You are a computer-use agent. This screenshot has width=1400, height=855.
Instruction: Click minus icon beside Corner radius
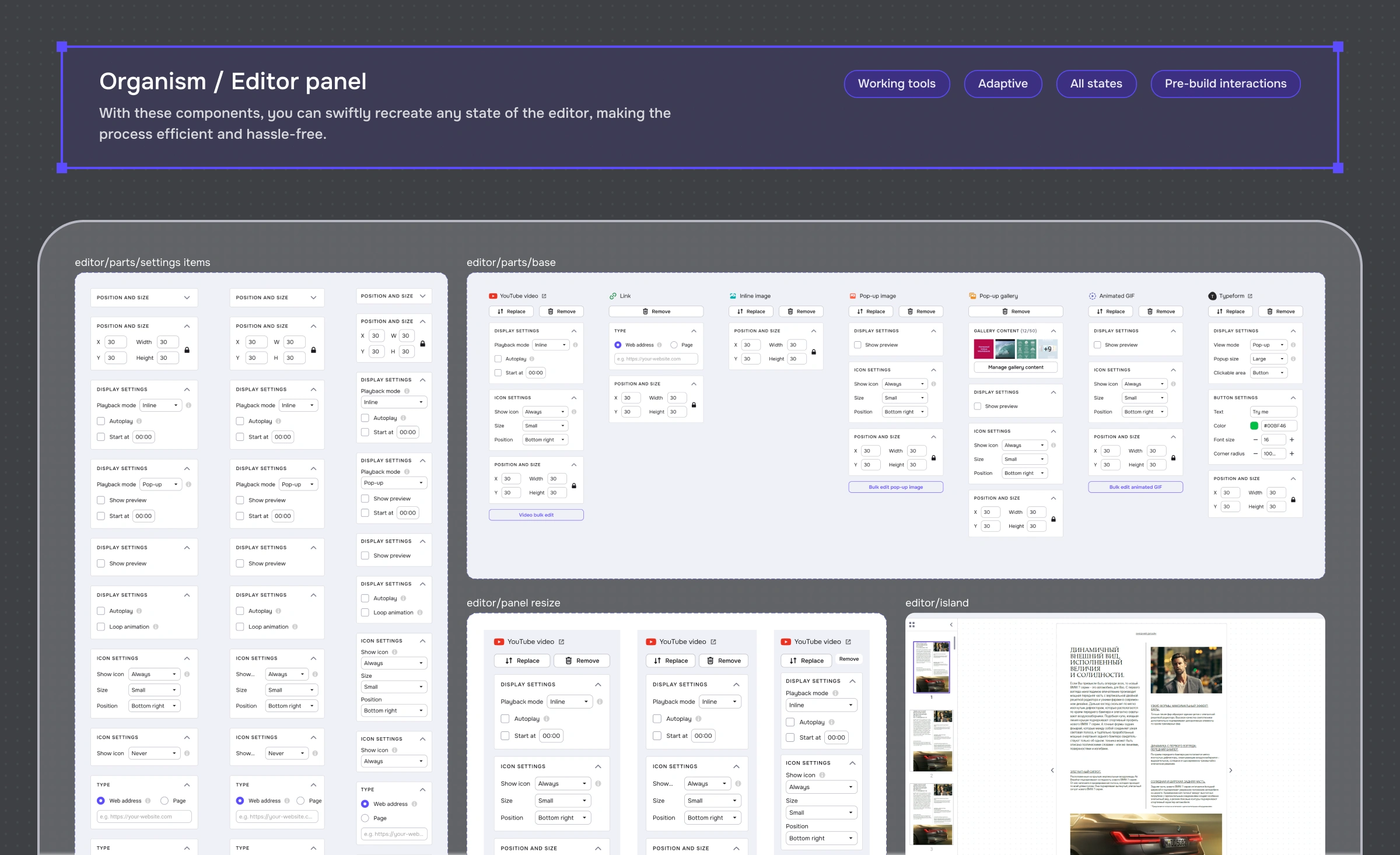1255,454
